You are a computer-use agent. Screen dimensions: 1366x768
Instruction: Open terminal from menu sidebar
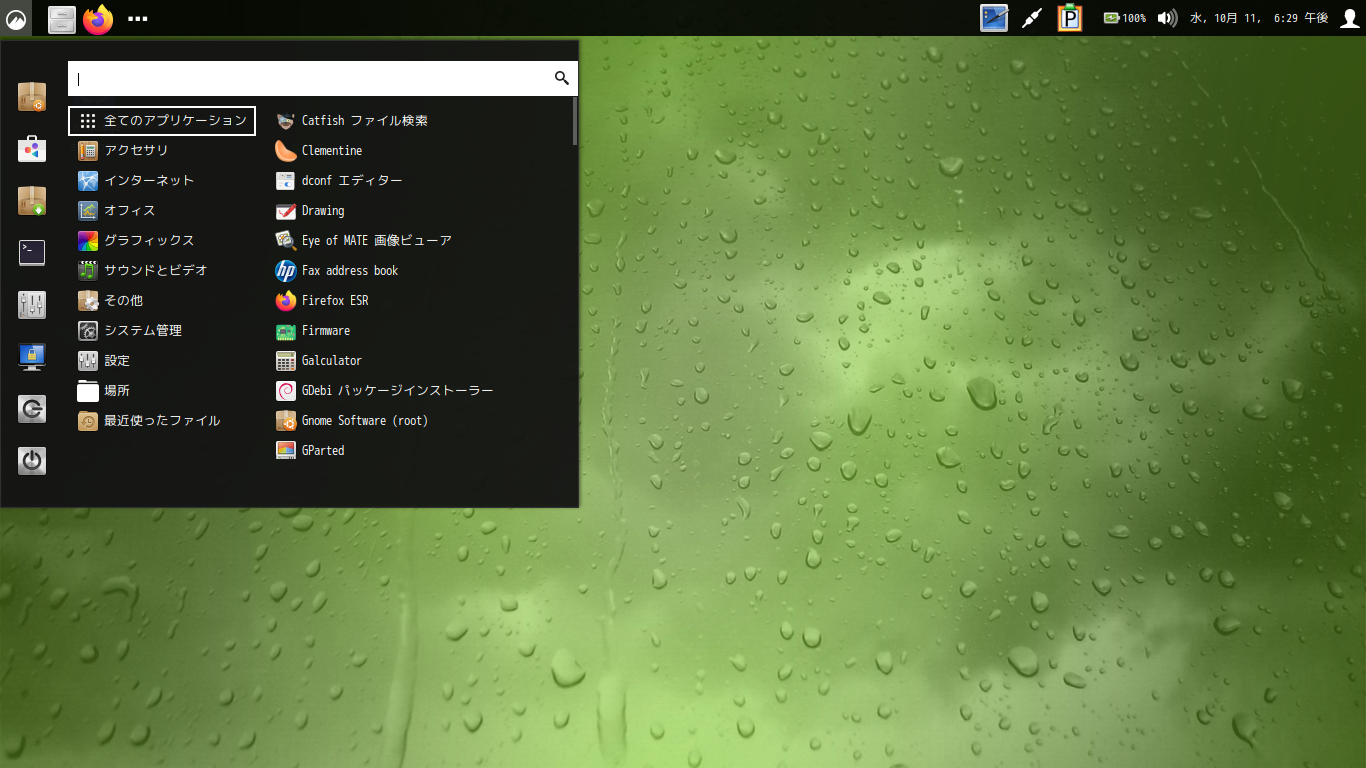[32, 253]
